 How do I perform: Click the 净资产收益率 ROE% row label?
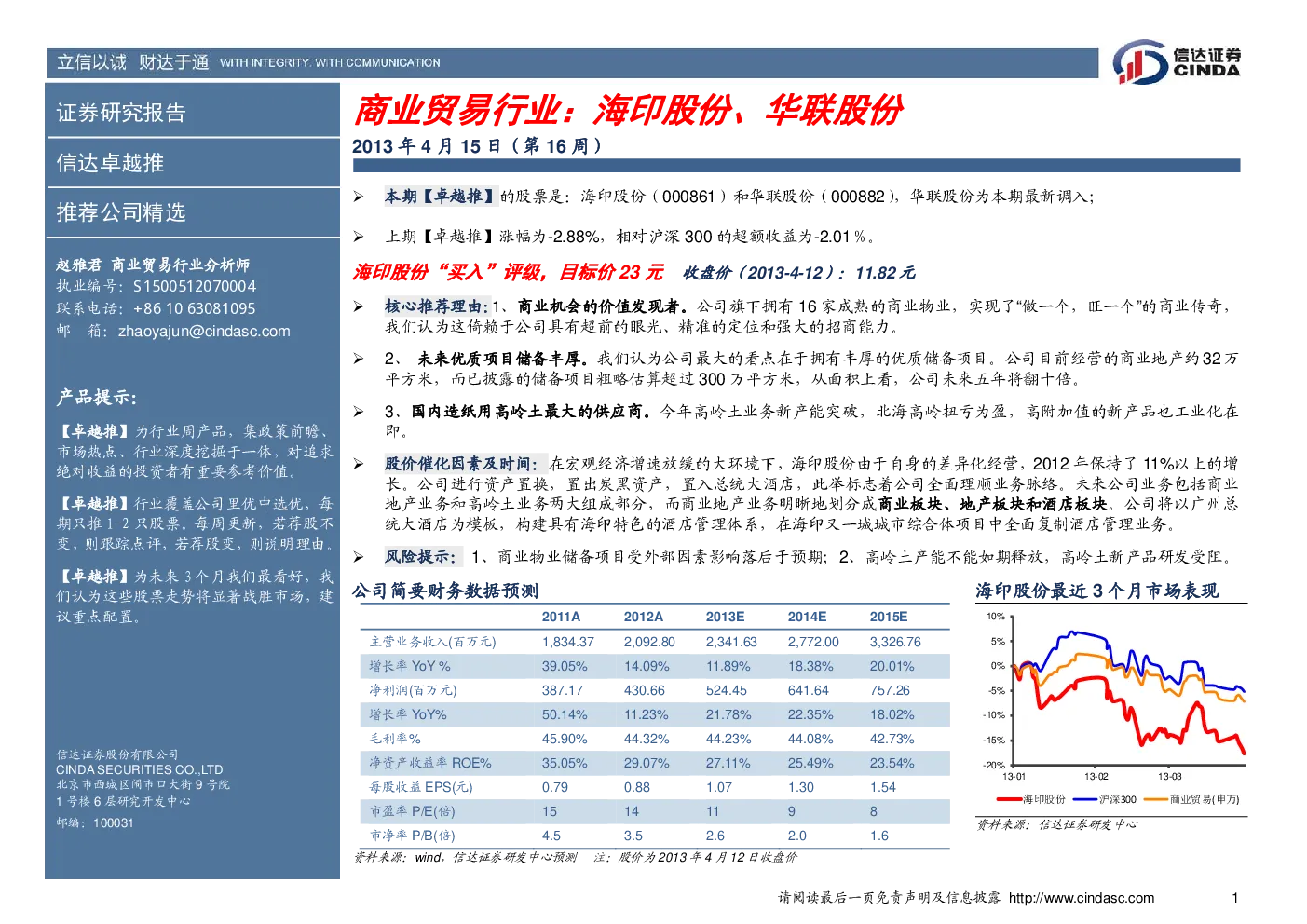[x=430, y=763]
